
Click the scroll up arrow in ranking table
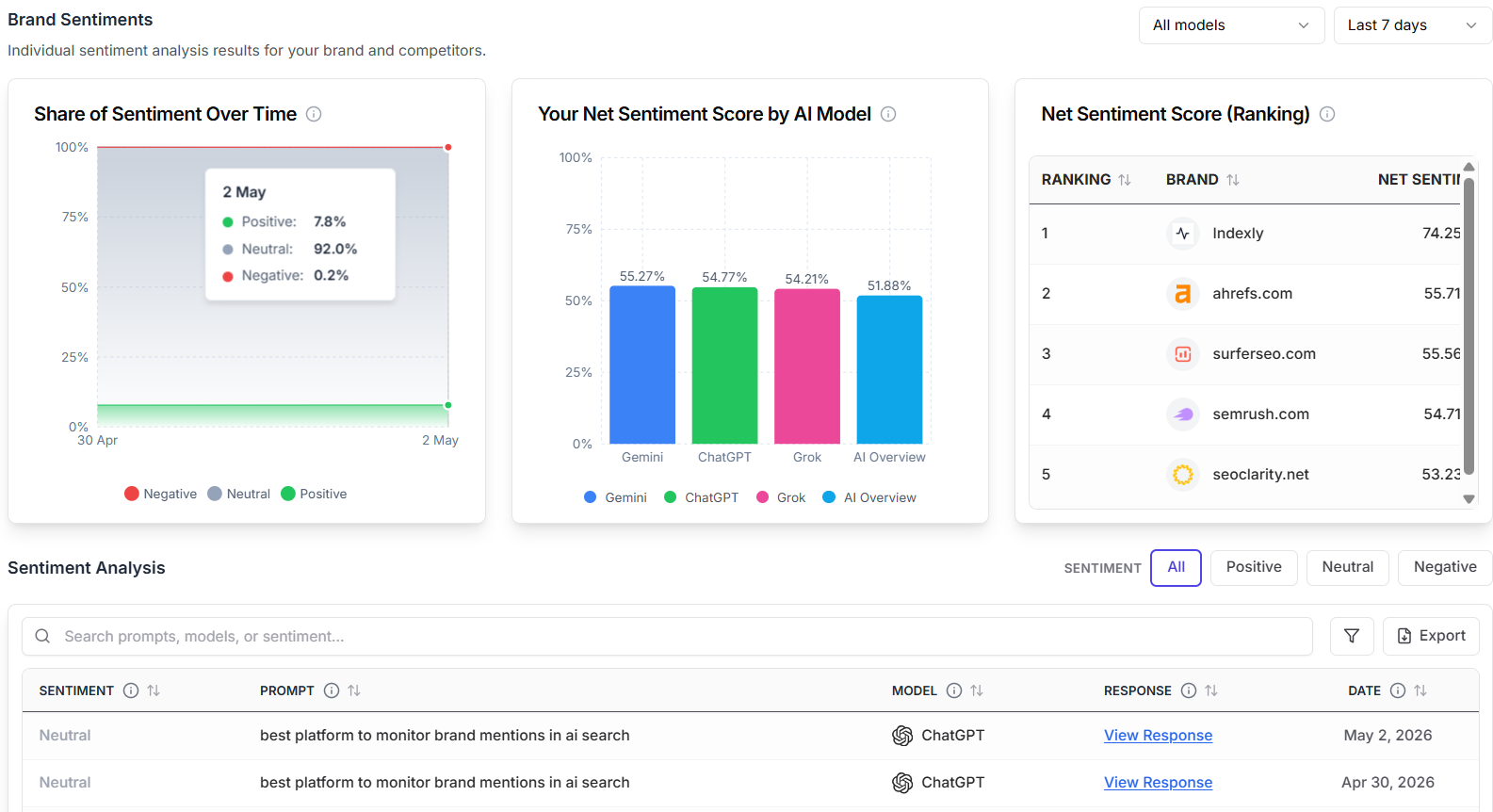(x=1469, y=167)
